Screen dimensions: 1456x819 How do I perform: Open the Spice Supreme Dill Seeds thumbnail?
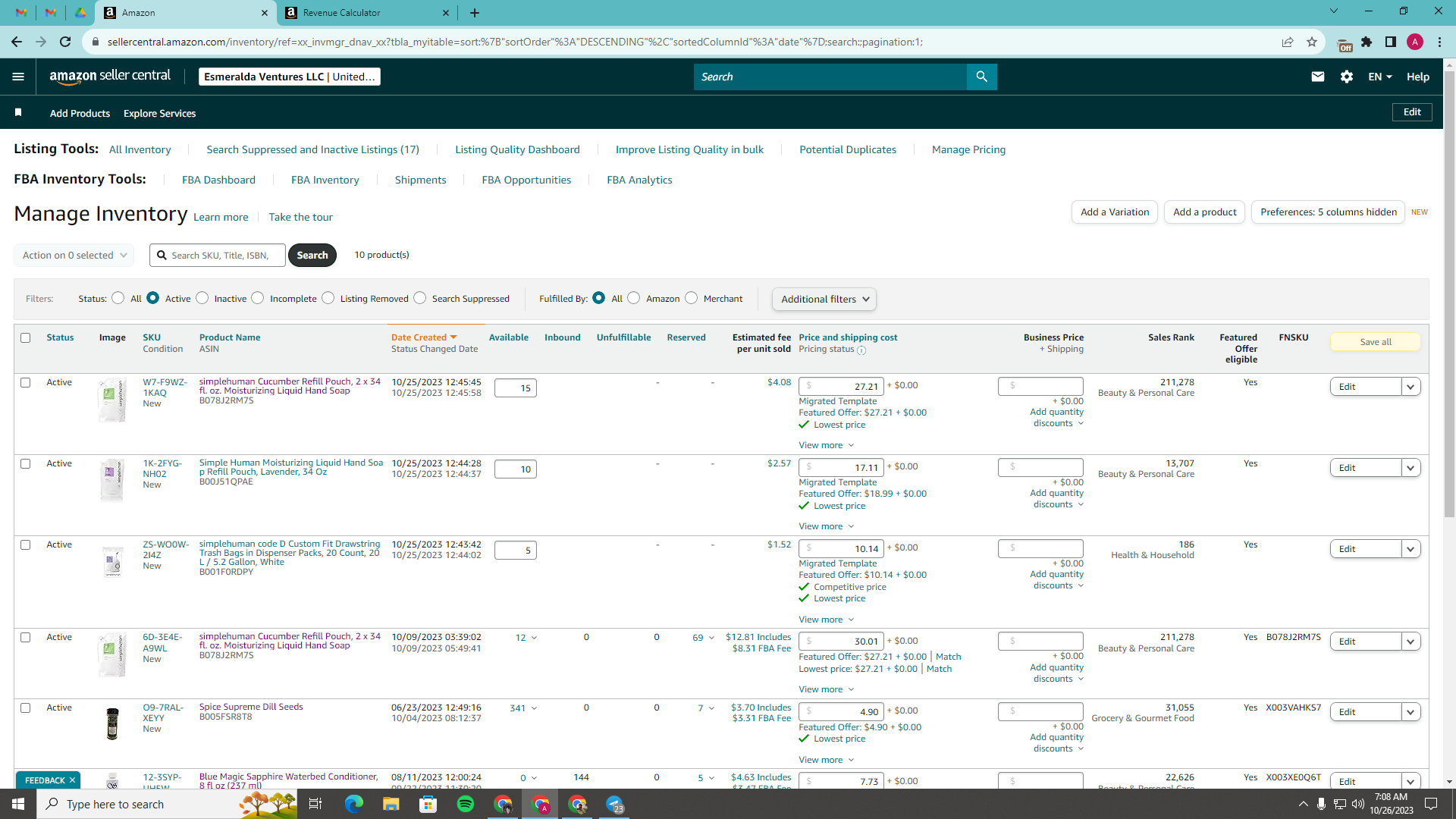pyautogui.click(x=112, y=723)
